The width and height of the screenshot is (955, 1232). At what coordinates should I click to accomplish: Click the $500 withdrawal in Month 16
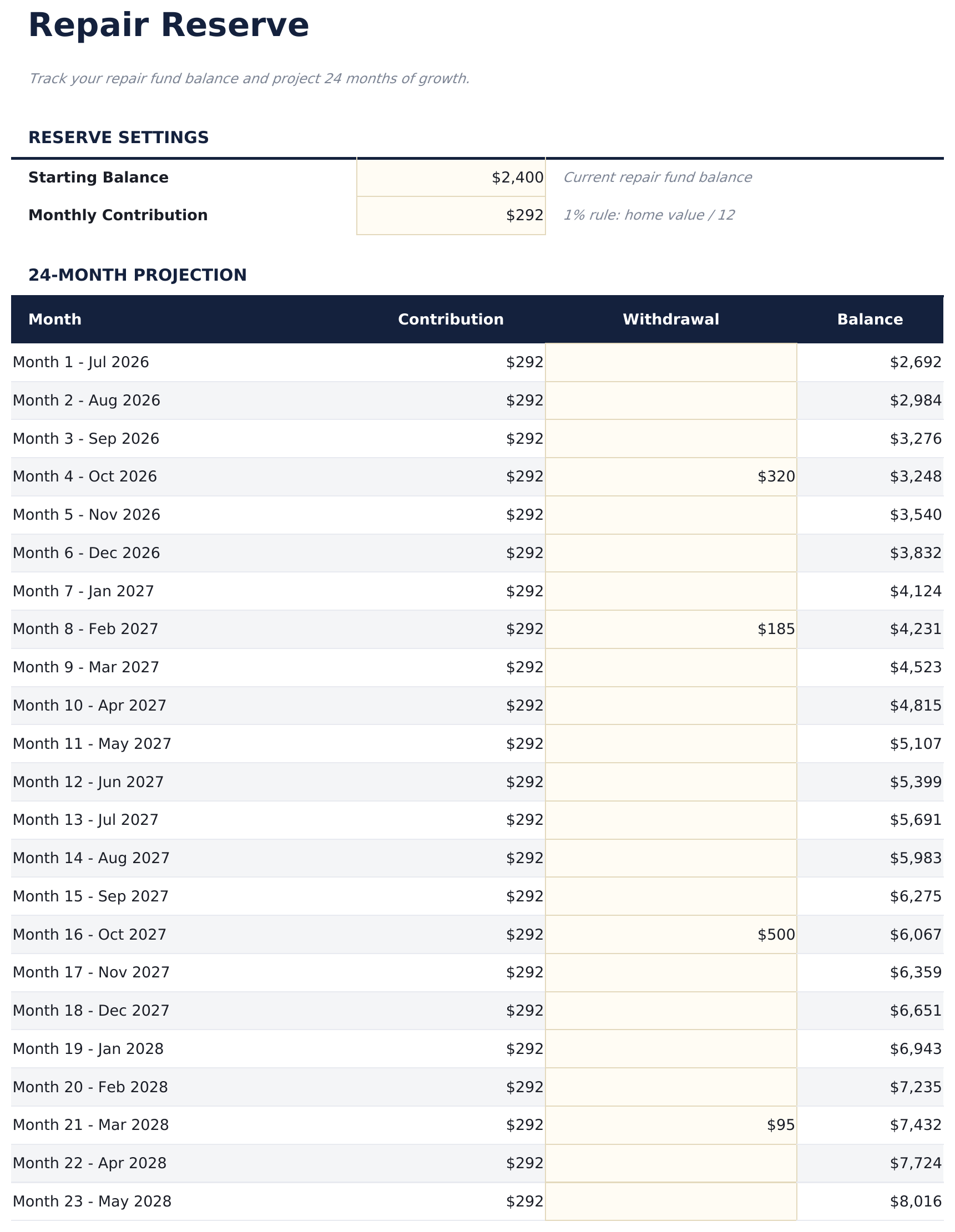[x=670, y=935]
